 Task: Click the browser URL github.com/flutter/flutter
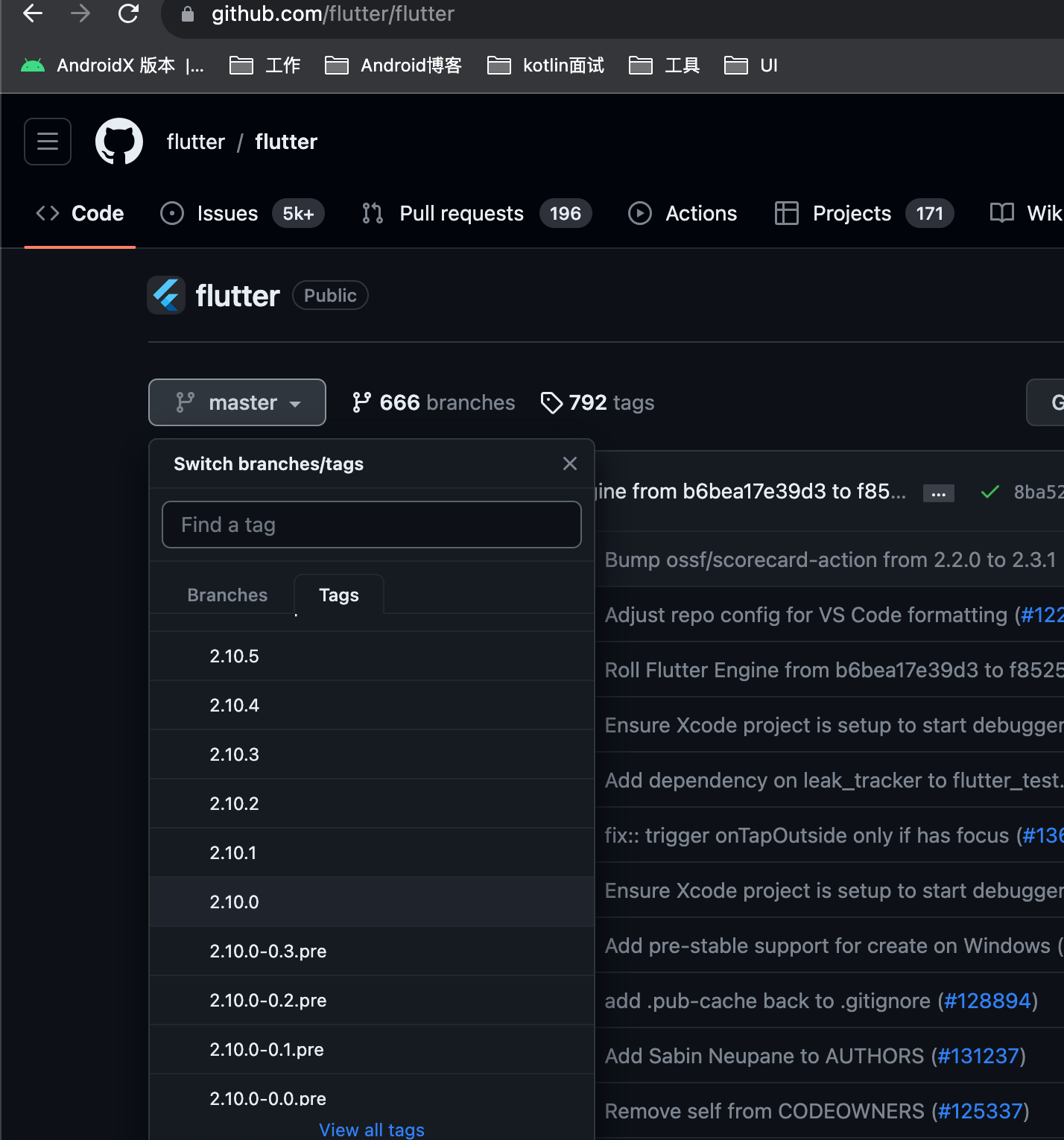point(332,13)
